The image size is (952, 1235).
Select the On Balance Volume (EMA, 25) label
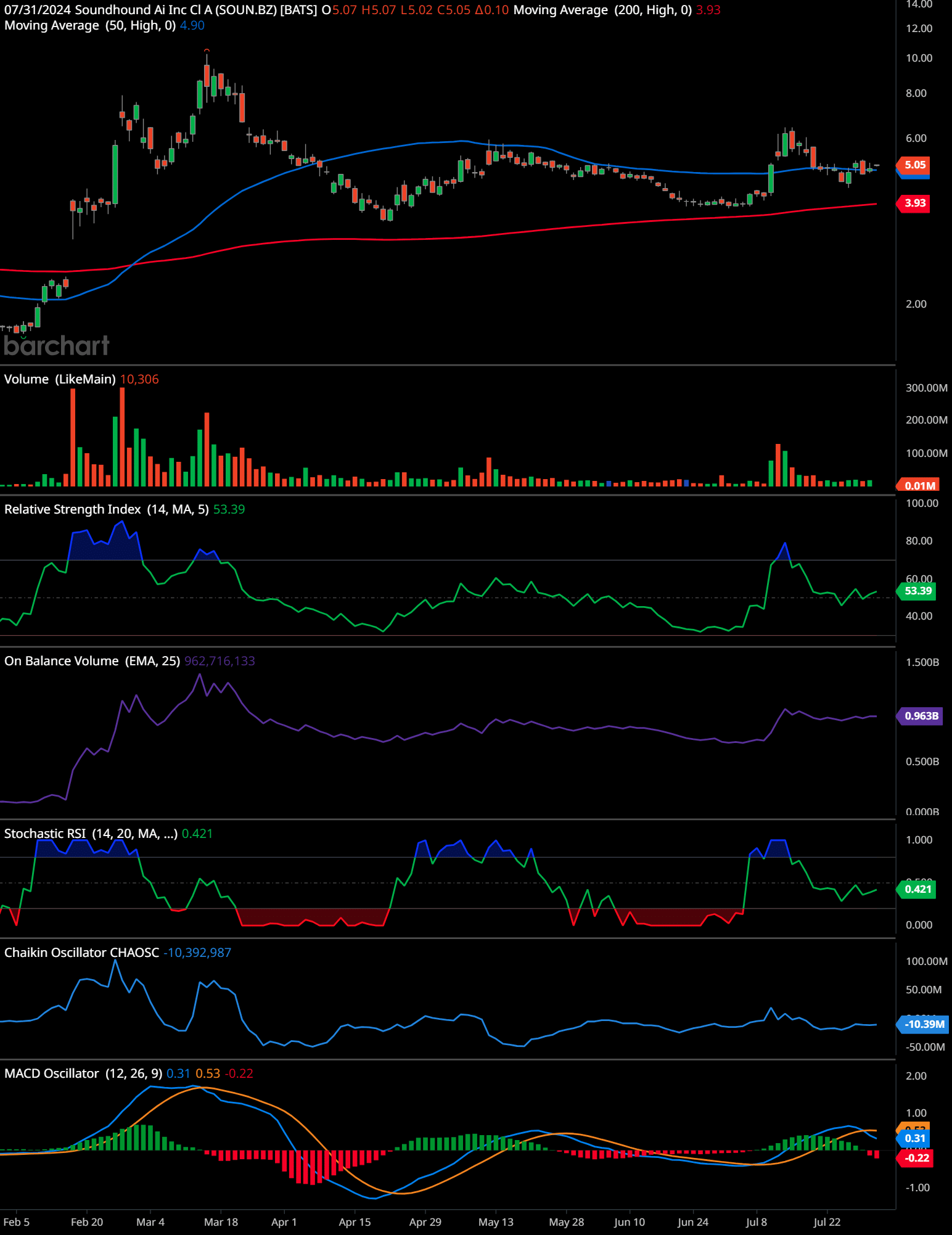pos(92,661)
